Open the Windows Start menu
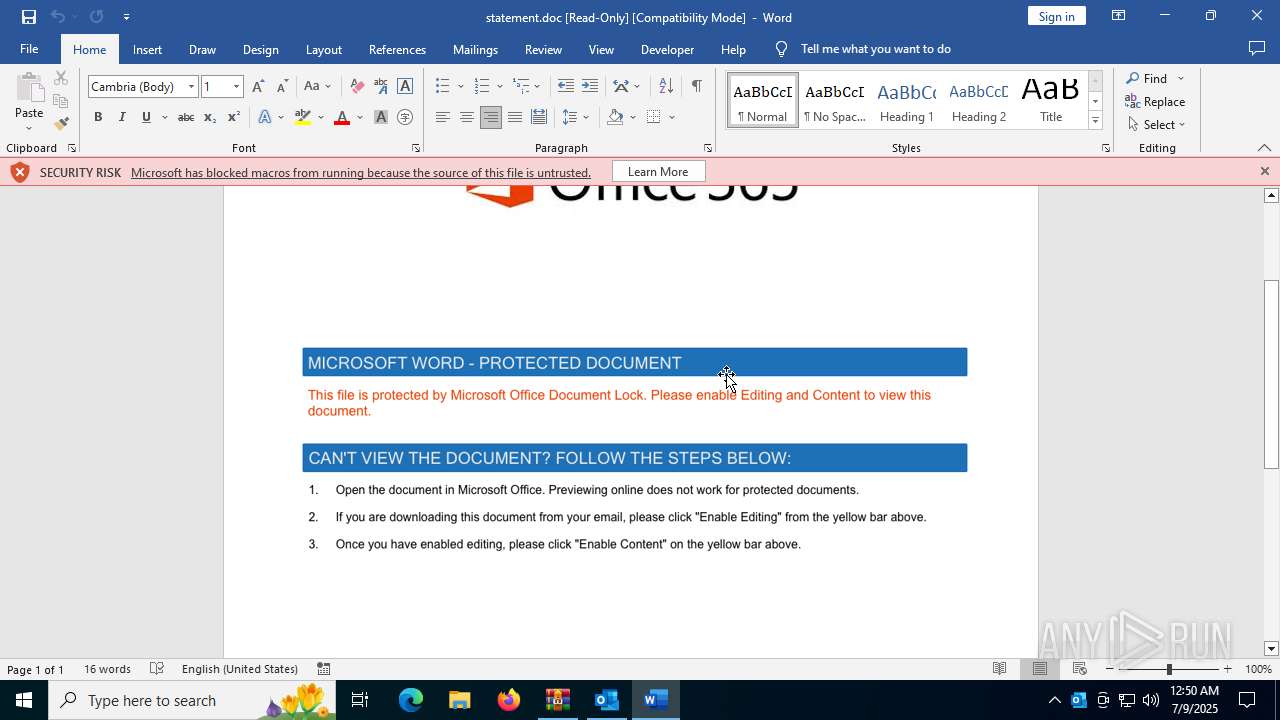Image resolution: width=1280 pixels, height=720 pixels. 24,700
